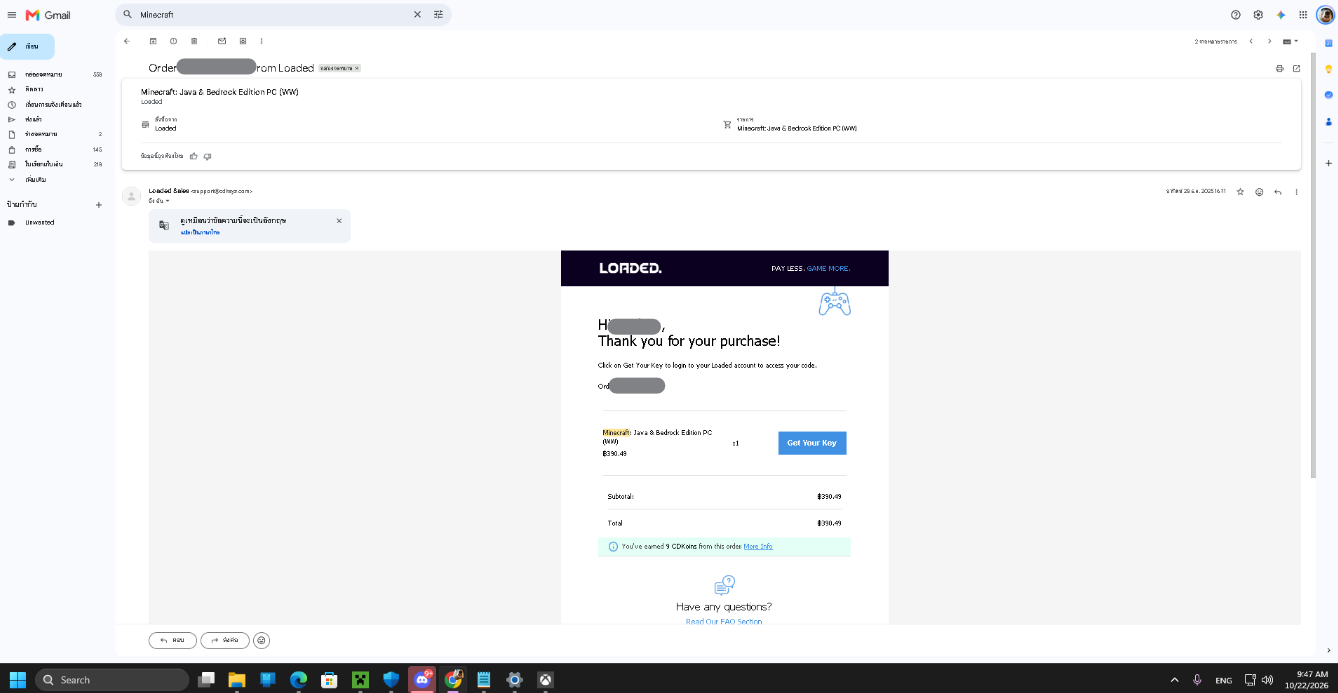Image resolution: width=1338 pixels, height=693 pixels.
Task: Open Google Calendar side panel
Action: [1329, 43]
